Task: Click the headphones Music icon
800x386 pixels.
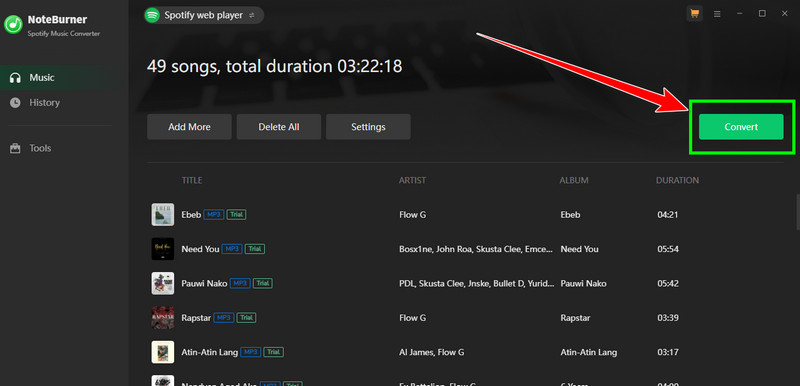Action: coord(15,78)
